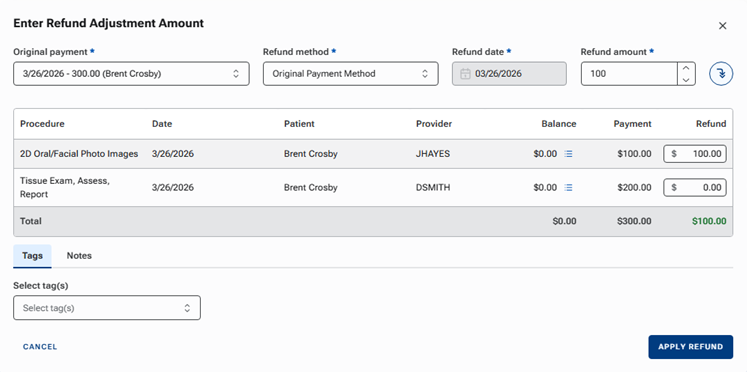Click the Date column header

point(162,124)
